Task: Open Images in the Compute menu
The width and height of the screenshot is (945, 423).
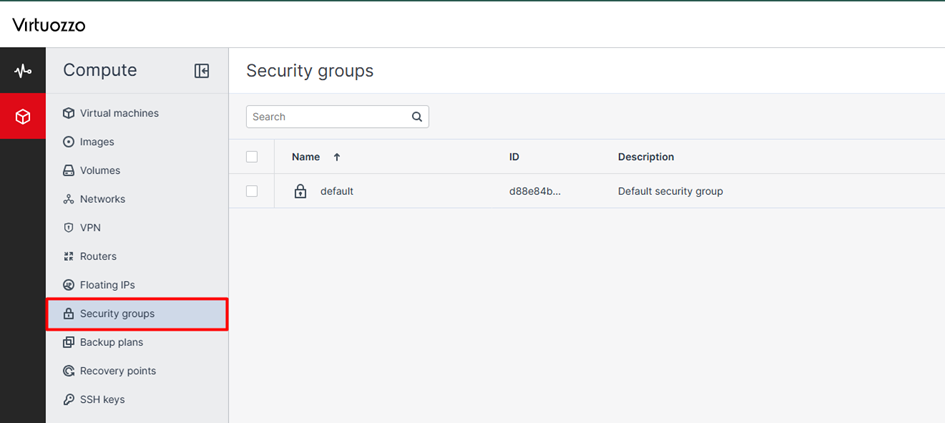Action: pos(97,142)
